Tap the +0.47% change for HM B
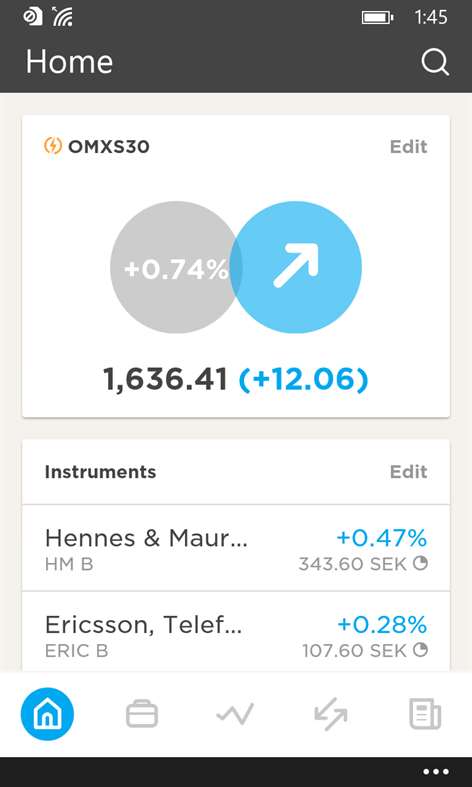Image resolution: width=472 pixels, height=787 pixels. click(382, 538)
